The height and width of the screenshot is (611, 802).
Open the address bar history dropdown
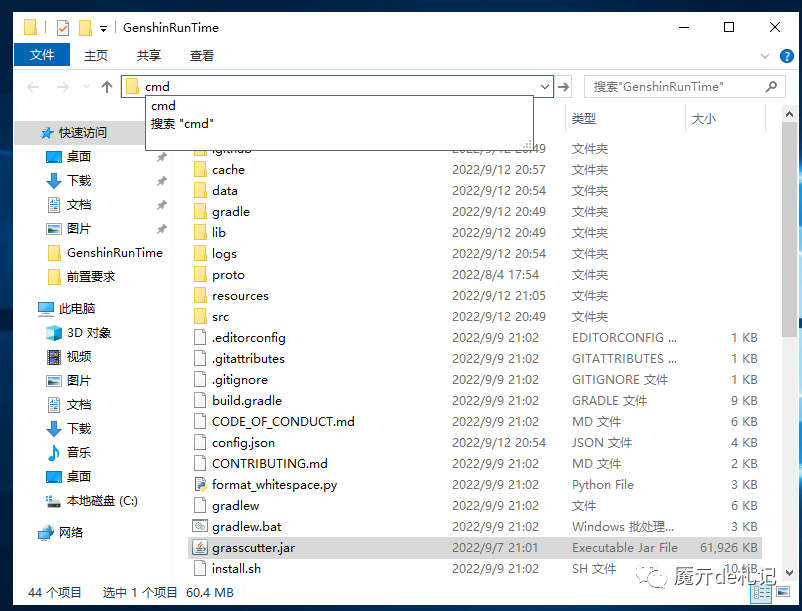click(545, 86)
